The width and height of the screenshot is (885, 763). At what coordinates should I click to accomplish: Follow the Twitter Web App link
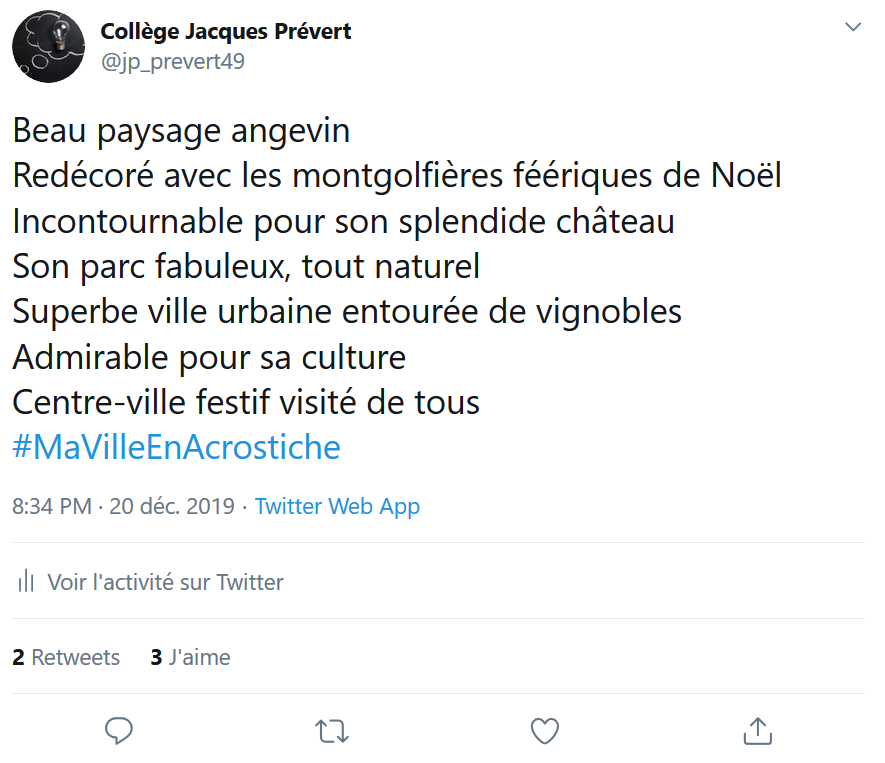tap(337, 506)
